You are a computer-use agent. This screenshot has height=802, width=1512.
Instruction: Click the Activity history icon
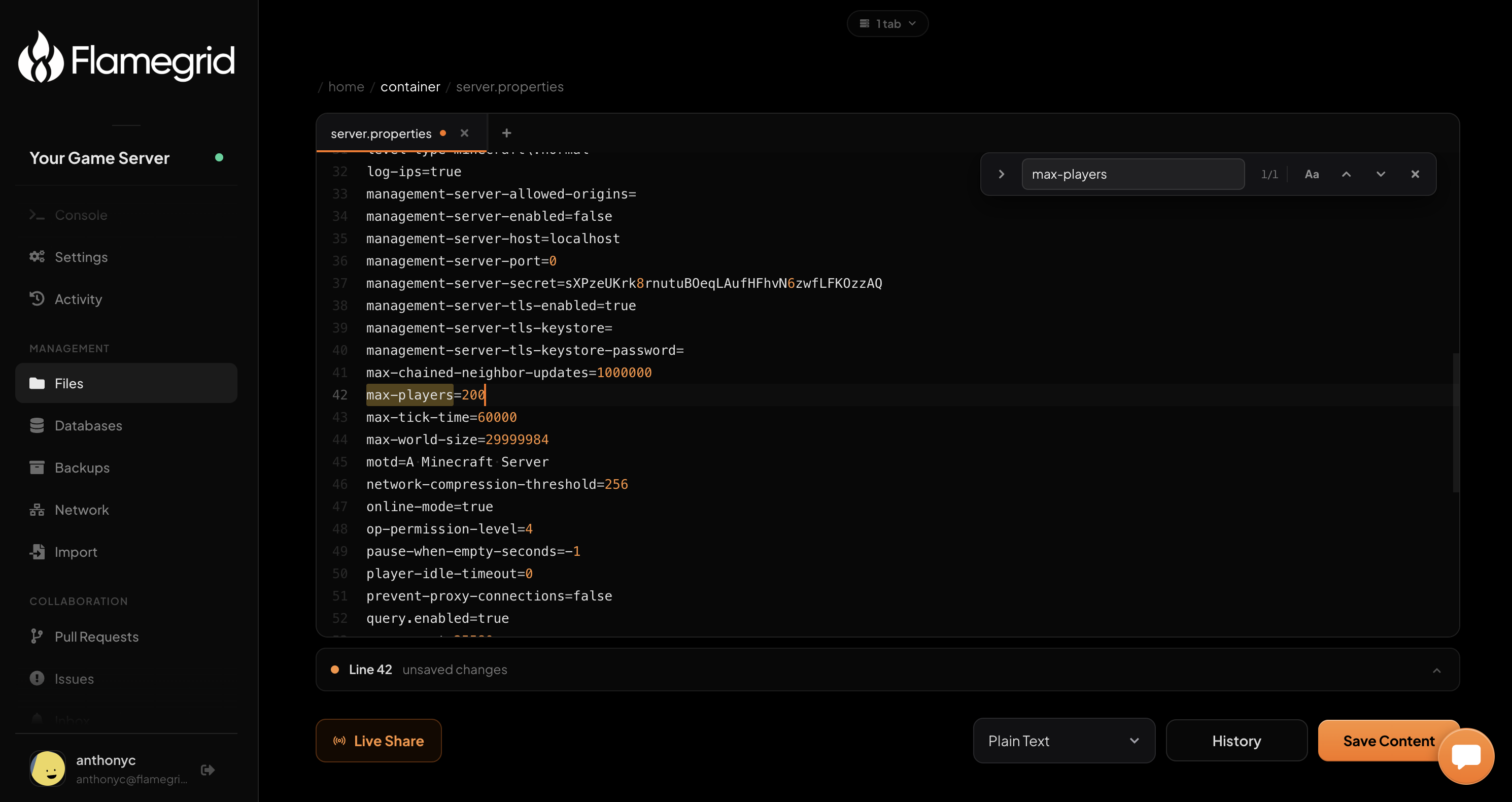pyautogui.click(x=37, y=299)
